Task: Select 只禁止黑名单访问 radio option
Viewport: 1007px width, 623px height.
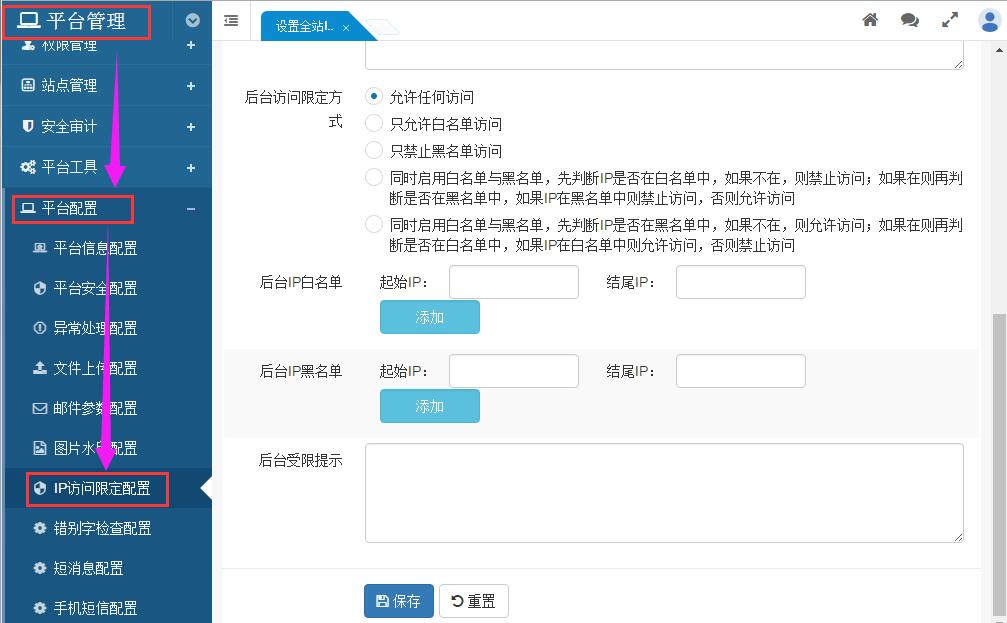Action: 374,151
